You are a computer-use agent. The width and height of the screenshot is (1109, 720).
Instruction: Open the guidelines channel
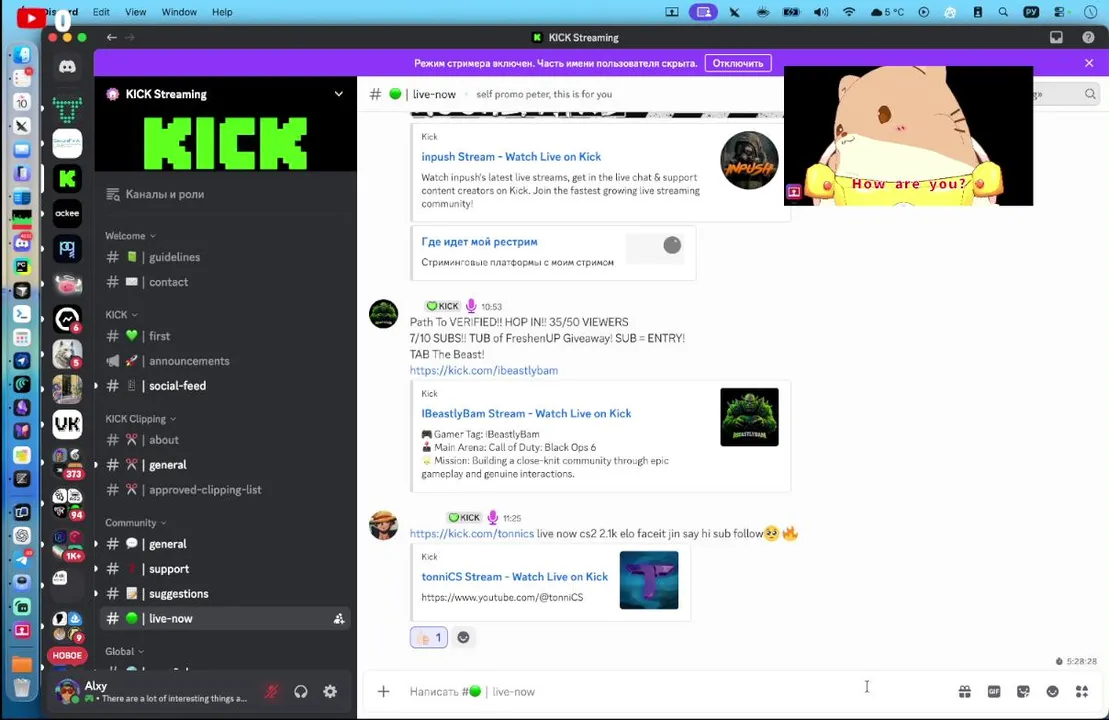tap(226, 257)
